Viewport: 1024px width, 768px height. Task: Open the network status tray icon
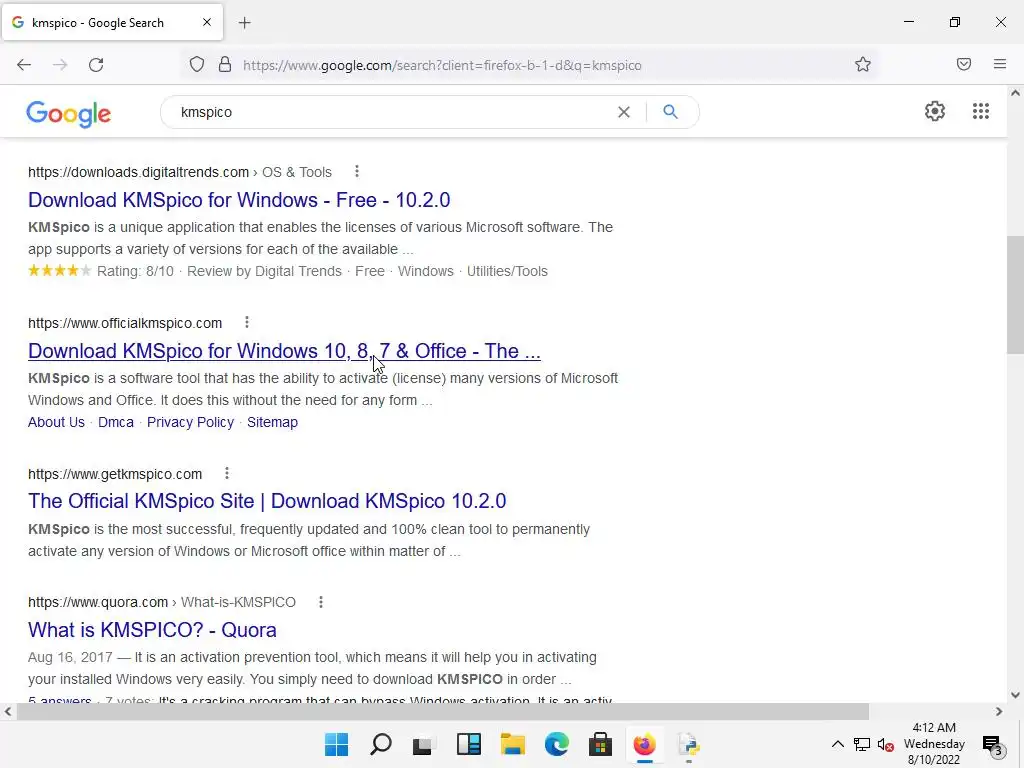(x=862, y=744)
